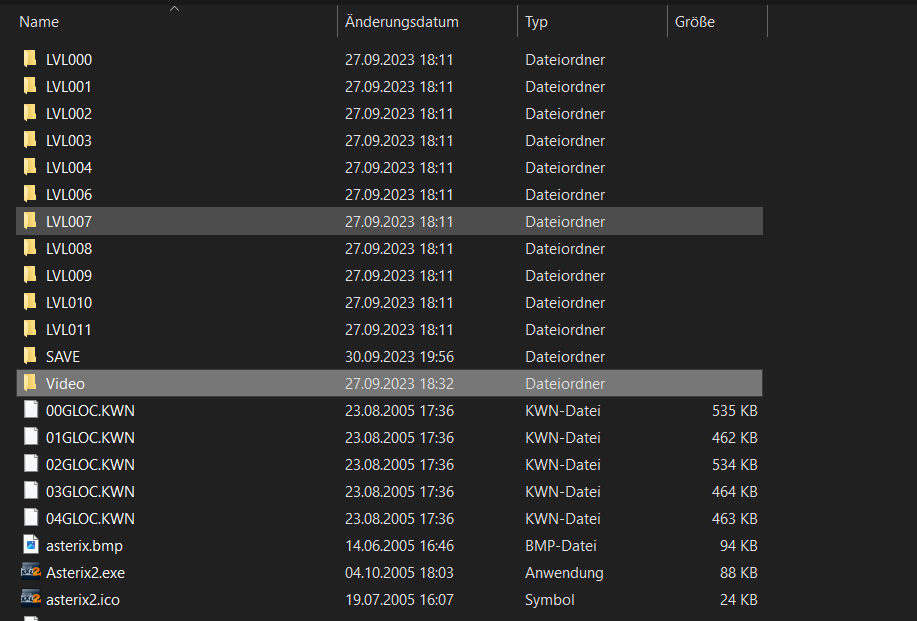
Task: Click the 24 KB size value
Action: [739, 599]
